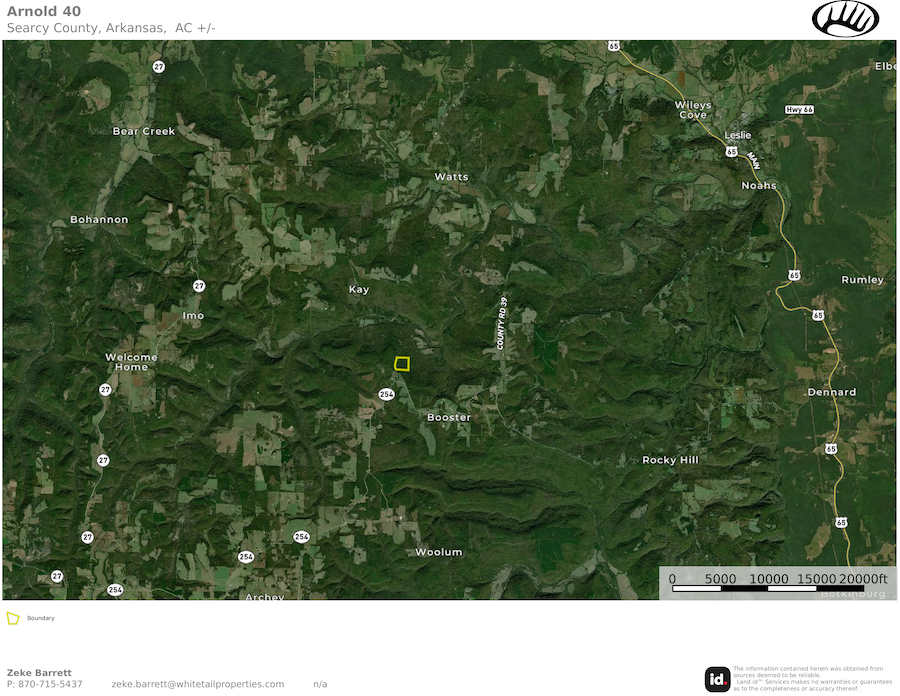Click the Land id logo icon
900x696 pixels.
pos(717,679)
